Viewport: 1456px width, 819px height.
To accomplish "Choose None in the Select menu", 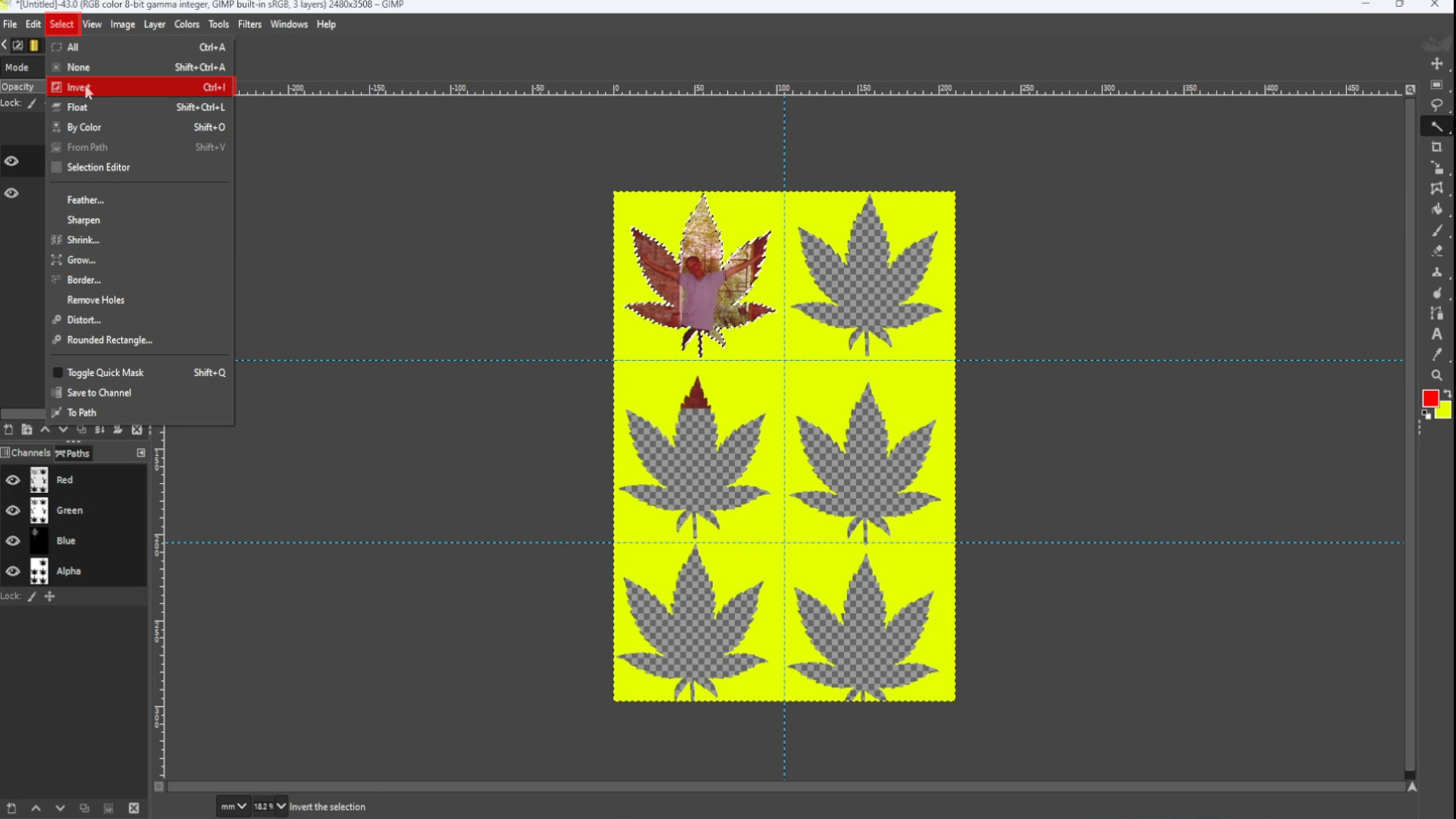I will (140, 67).
